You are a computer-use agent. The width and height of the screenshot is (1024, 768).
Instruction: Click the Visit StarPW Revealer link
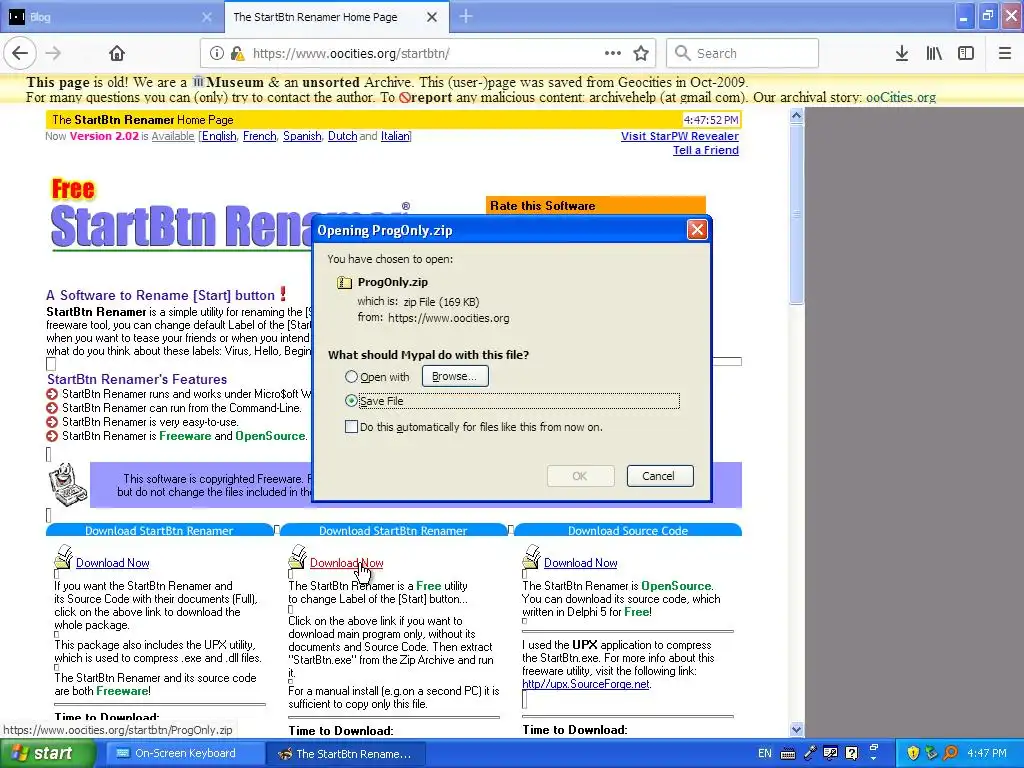679,136
